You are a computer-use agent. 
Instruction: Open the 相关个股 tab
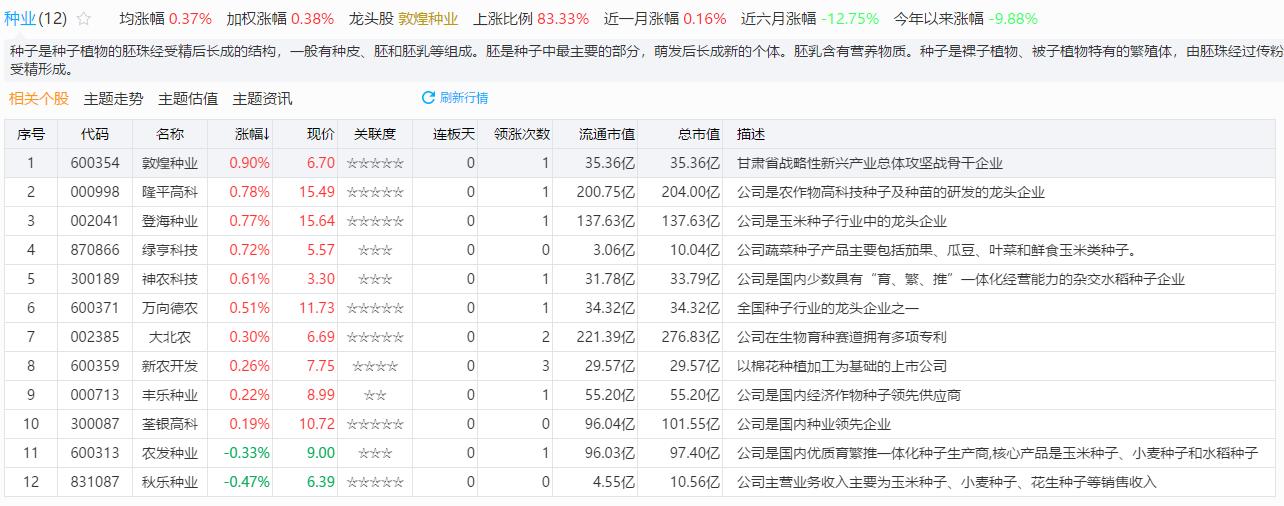pos(39,98)
